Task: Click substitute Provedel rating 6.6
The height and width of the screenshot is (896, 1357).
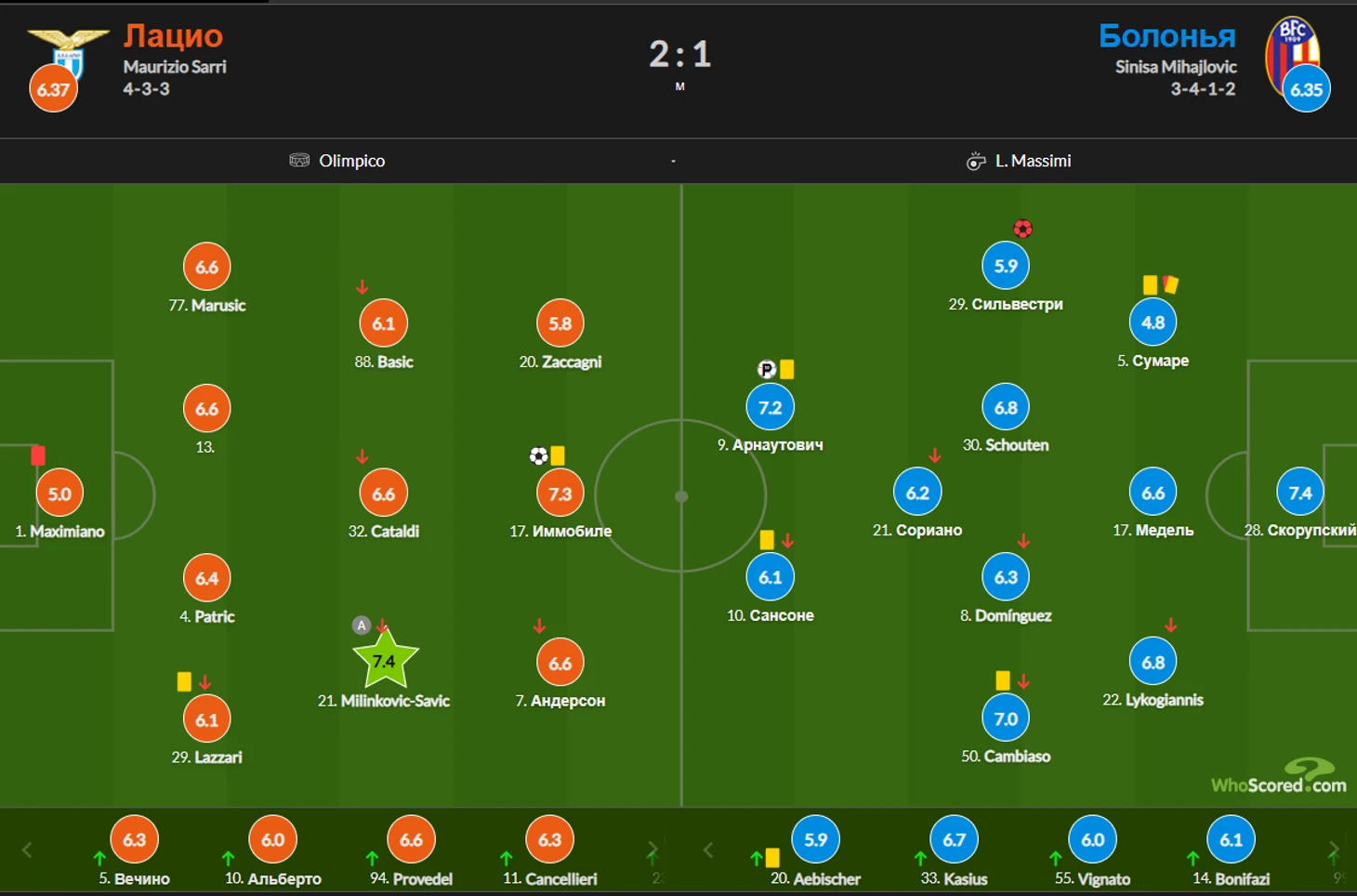Action: pos(411,839)
